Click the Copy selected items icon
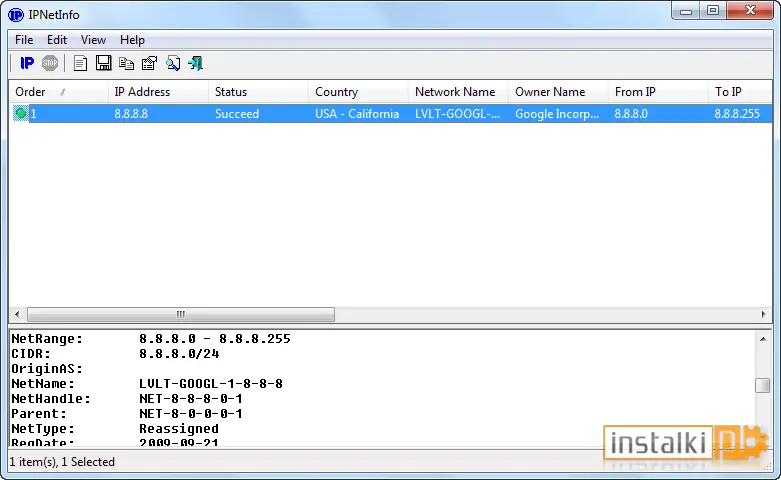The height and width of the screenshot is (480, 781). [x=127, y=63]
